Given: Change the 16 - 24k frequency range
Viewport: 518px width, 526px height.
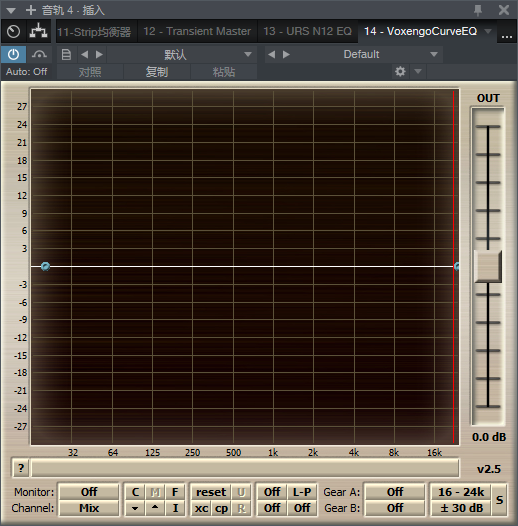Looking at the screenshot, I should (461, 492).
